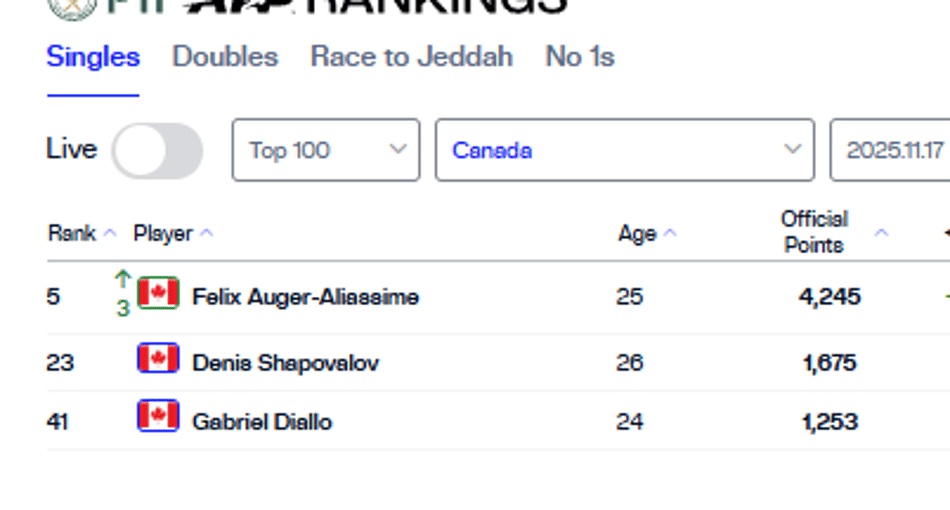This screenshot has width=950, height=510.
Task: Switch to the Doubles tab
Action: pyautogui.click(x=225, y=57)
